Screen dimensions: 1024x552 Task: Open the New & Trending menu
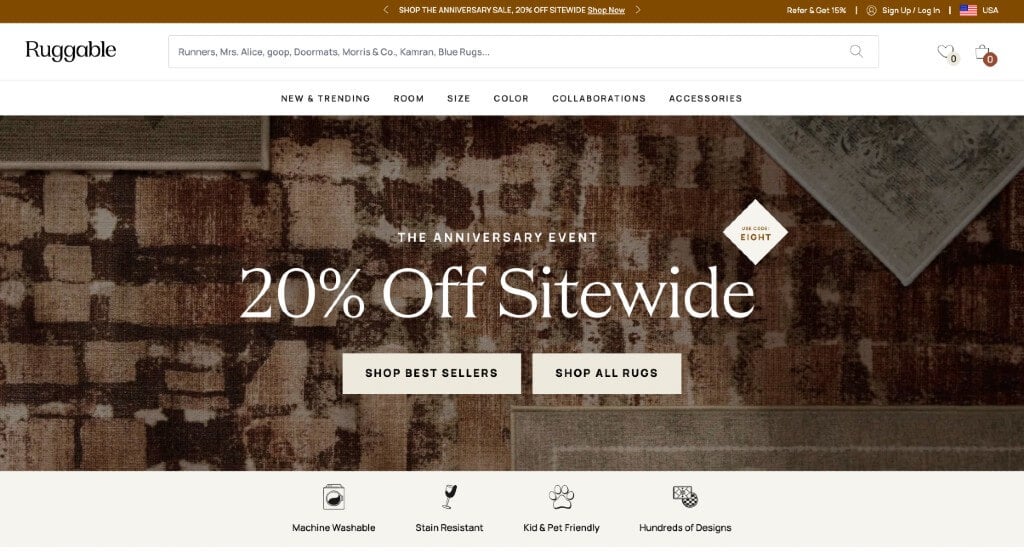click(x=325, y=99)
